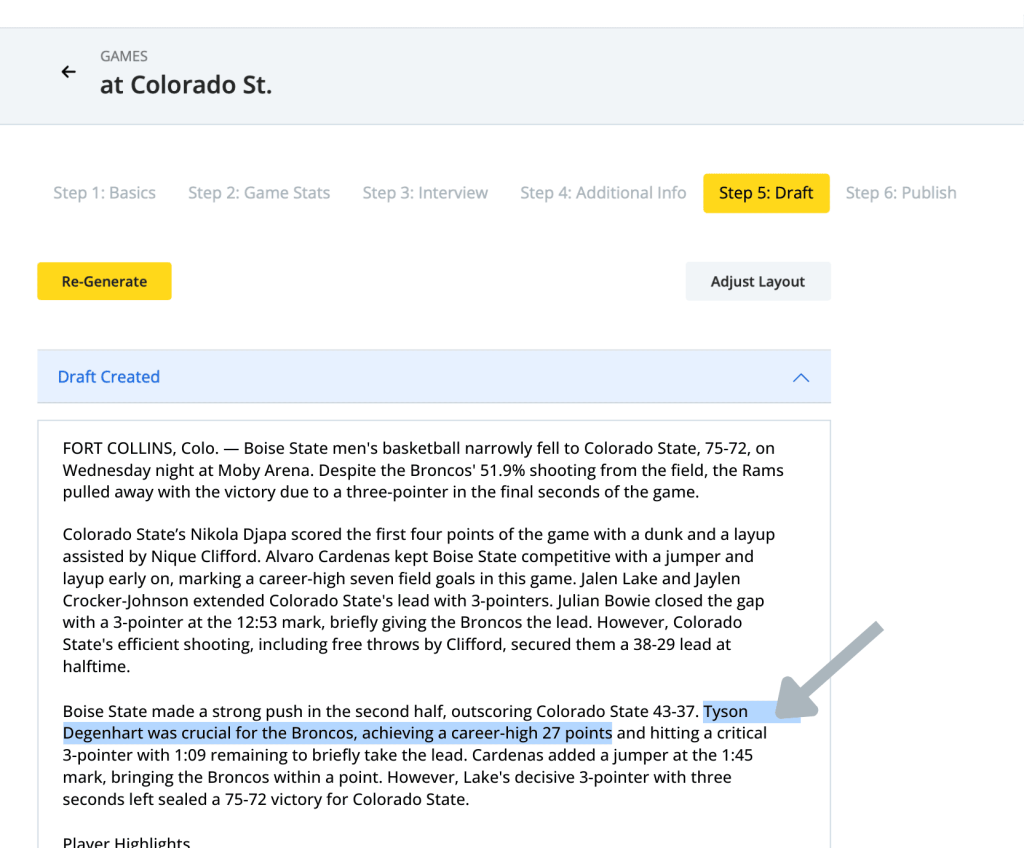Collapse the Draft Created panel chevron

[x=801, y=378]
